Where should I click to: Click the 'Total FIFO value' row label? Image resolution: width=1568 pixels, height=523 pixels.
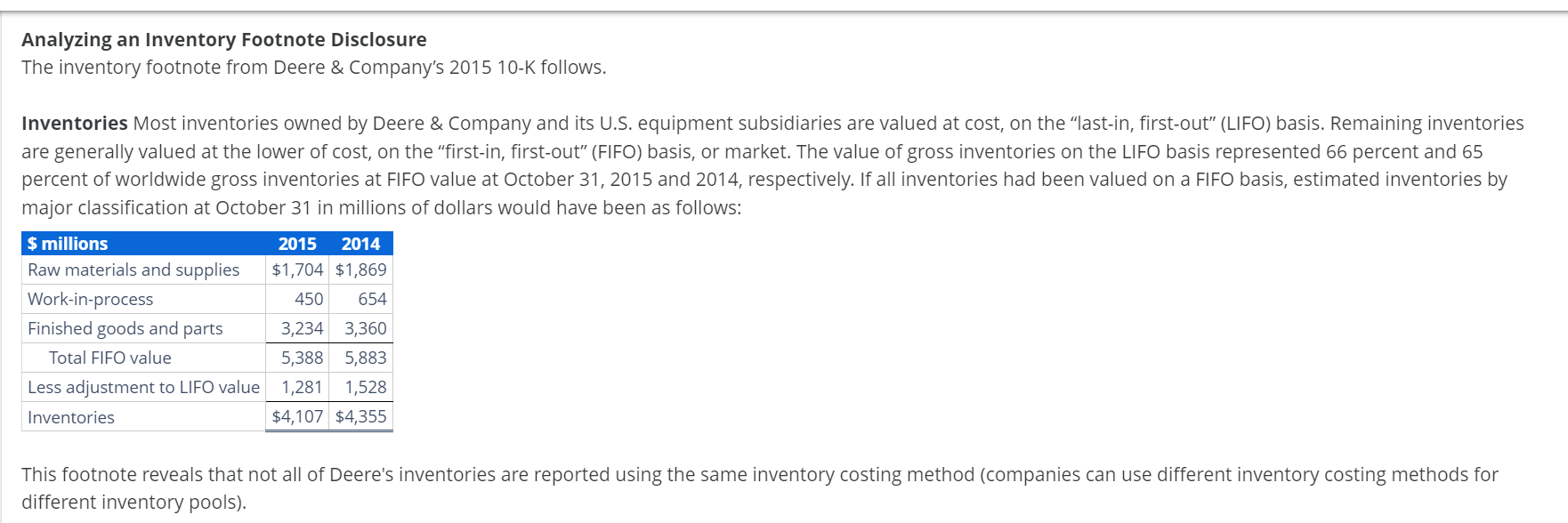110,358
